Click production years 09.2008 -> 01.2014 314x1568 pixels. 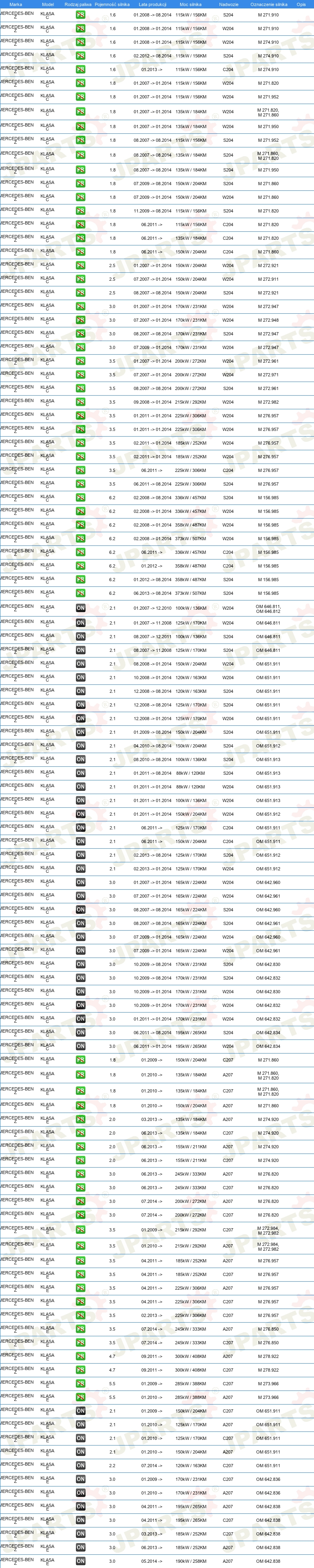pyautogui.click(x=152, y=402)
